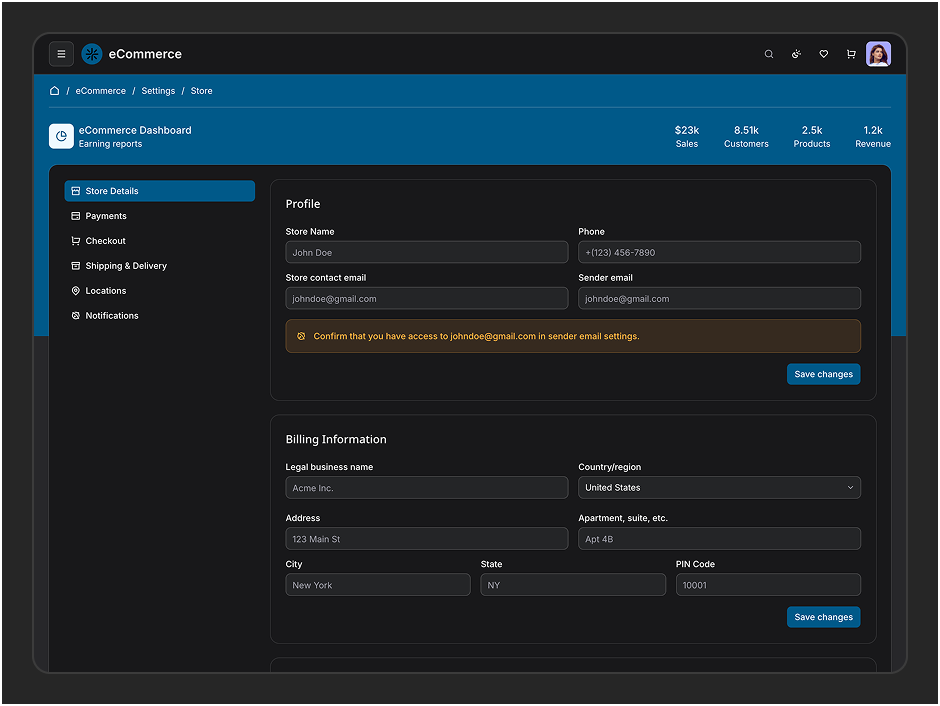Open Notifications settings tab
The height and width of the screenshot is (706, 940).
[159, 316]
